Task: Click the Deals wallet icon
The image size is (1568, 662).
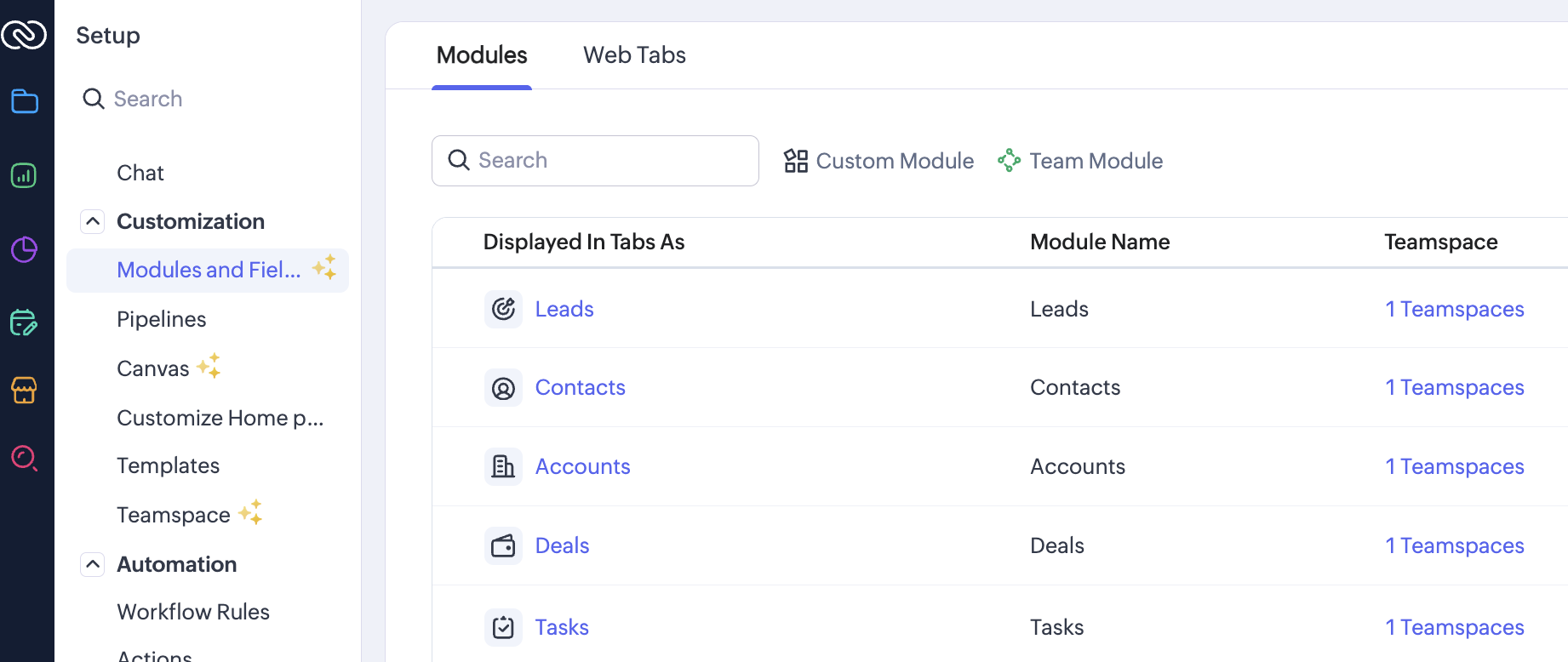Action: [x=503, y=545]
